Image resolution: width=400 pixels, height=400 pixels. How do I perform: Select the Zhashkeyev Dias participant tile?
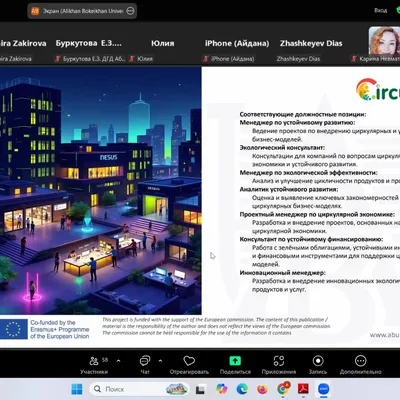pos(311,43)
